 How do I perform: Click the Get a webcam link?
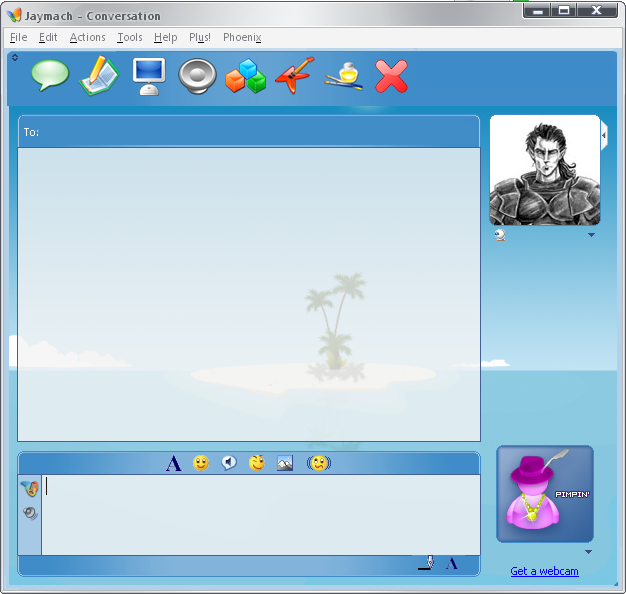point(544,571)
